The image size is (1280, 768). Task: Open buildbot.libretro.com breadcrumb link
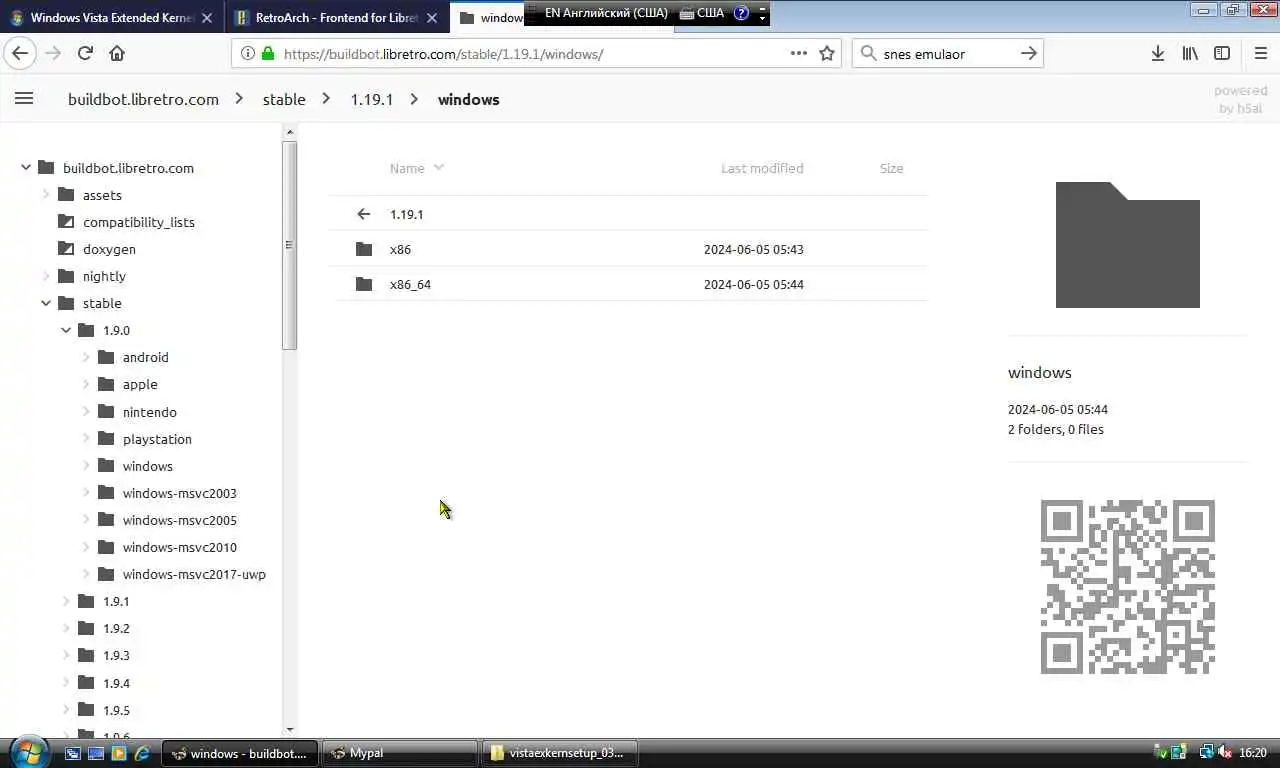point(143,99)
